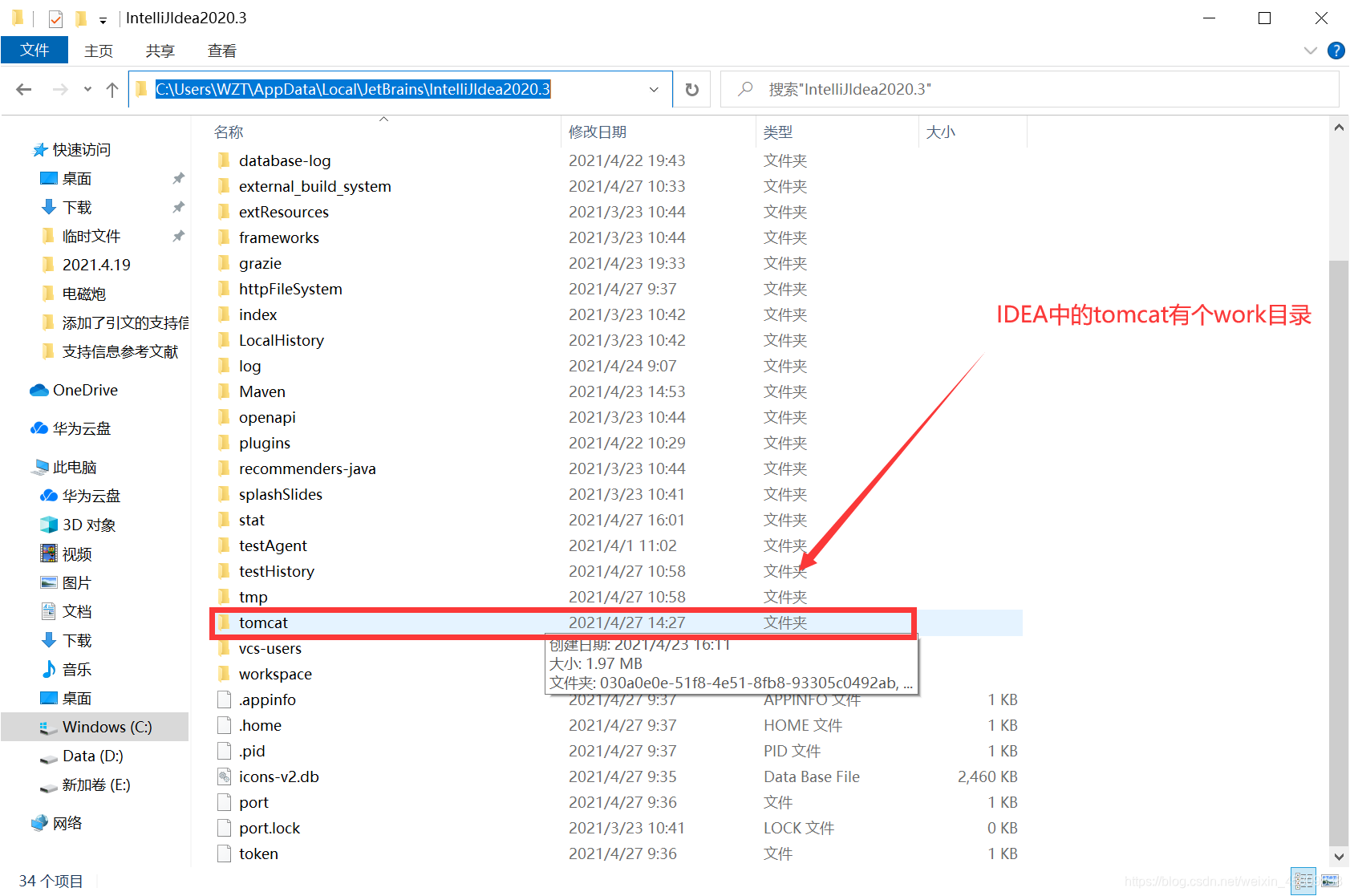
Task: Click the vertical scrollbar down arrow
Action: (x=1339, y=857)
